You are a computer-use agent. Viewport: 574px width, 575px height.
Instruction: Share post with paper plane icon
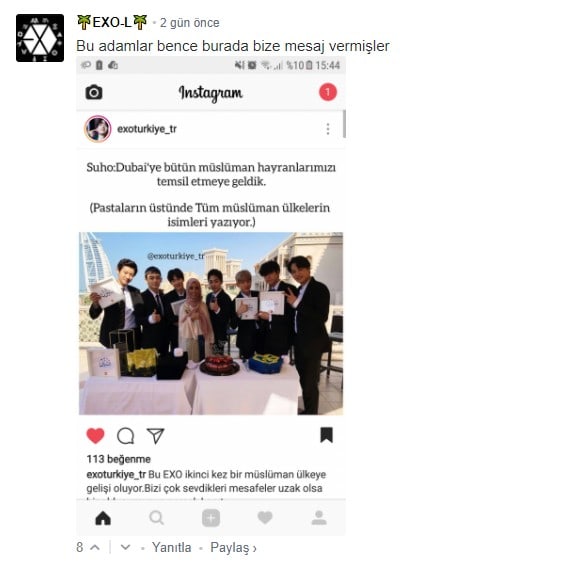(156, 436)
